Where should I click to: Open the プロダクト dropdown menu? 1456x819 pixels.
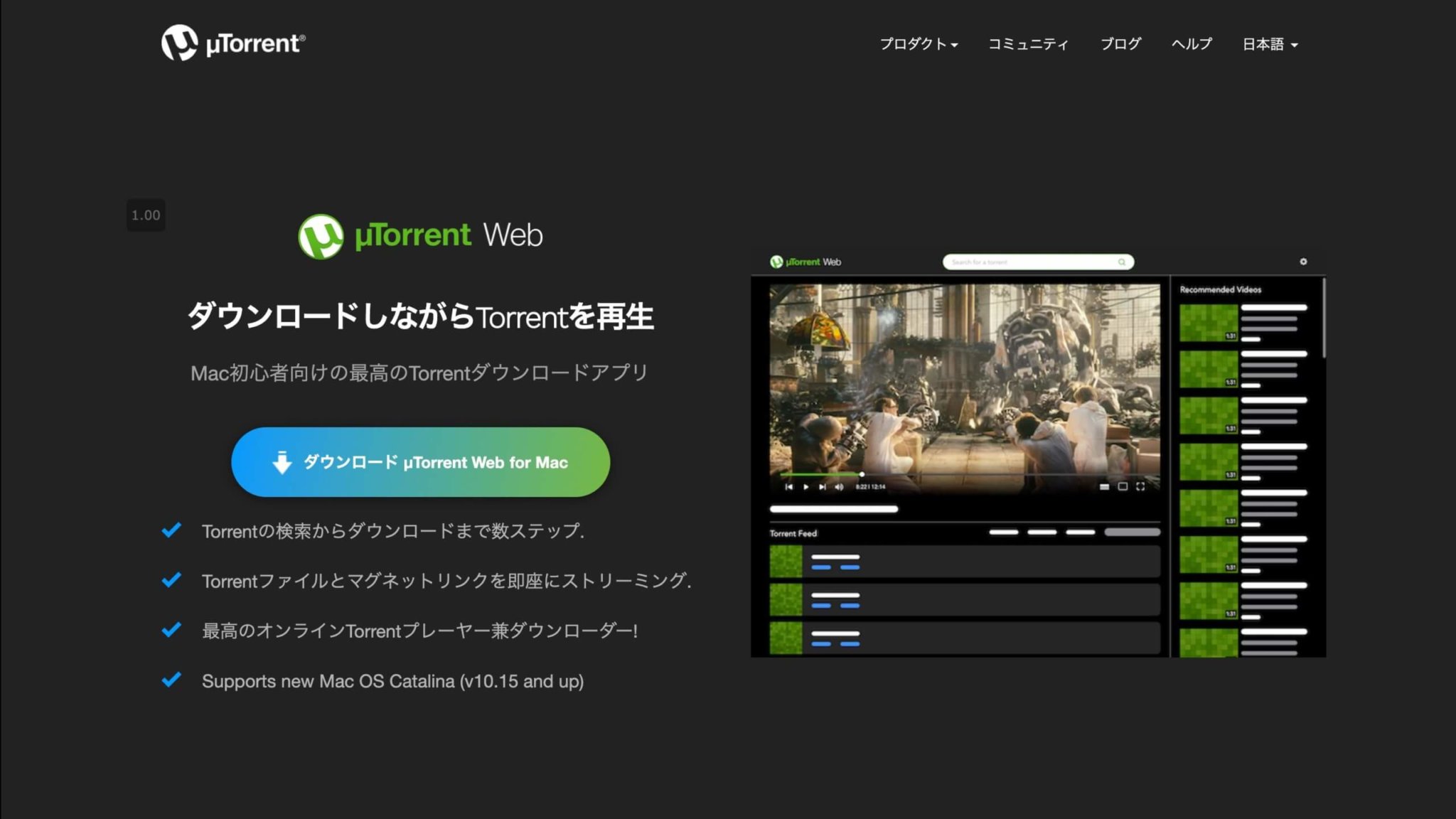pyautogui.click(x=919, y=44)
